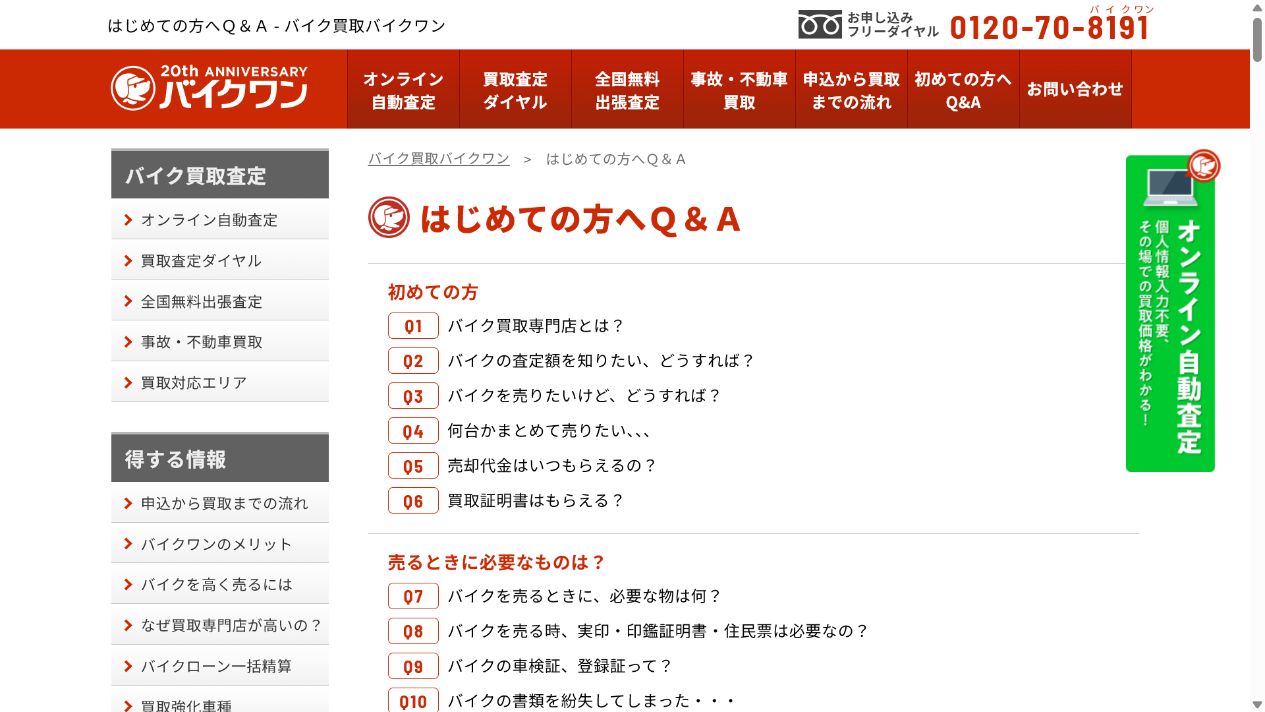Click the chevron next to 買取査定ダイヤル in sidebar
Viewport: 1265px width, 712px height.
coord(128,261)
